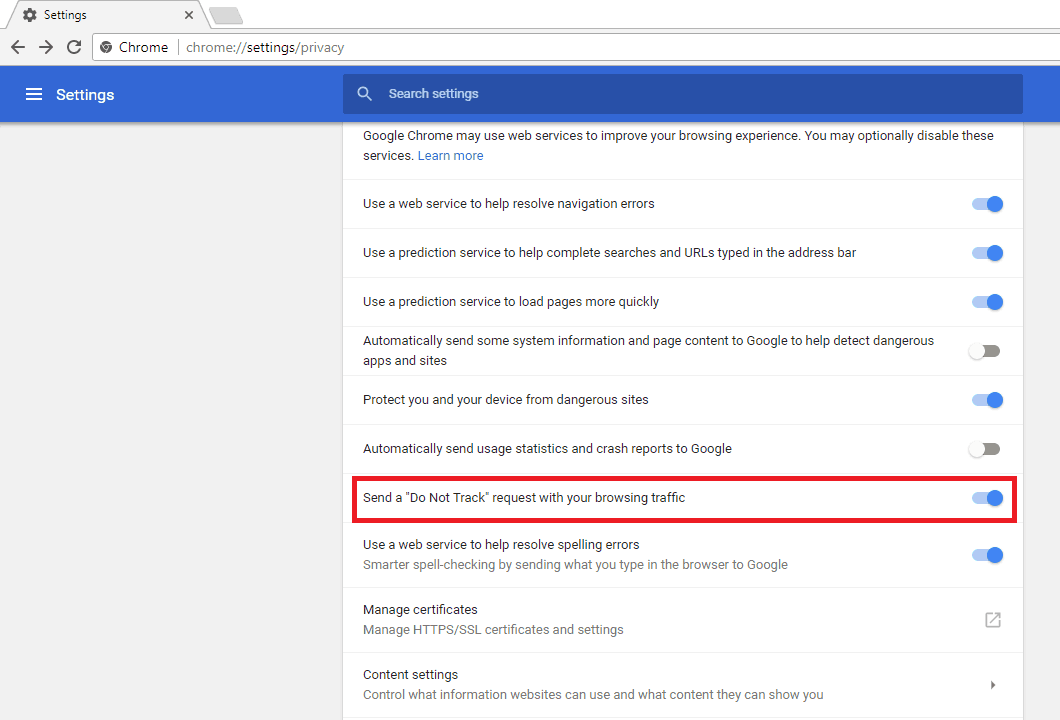Click the Chrome icon in the address bar
Screen dimensions: 1060x720
point(106,47)
